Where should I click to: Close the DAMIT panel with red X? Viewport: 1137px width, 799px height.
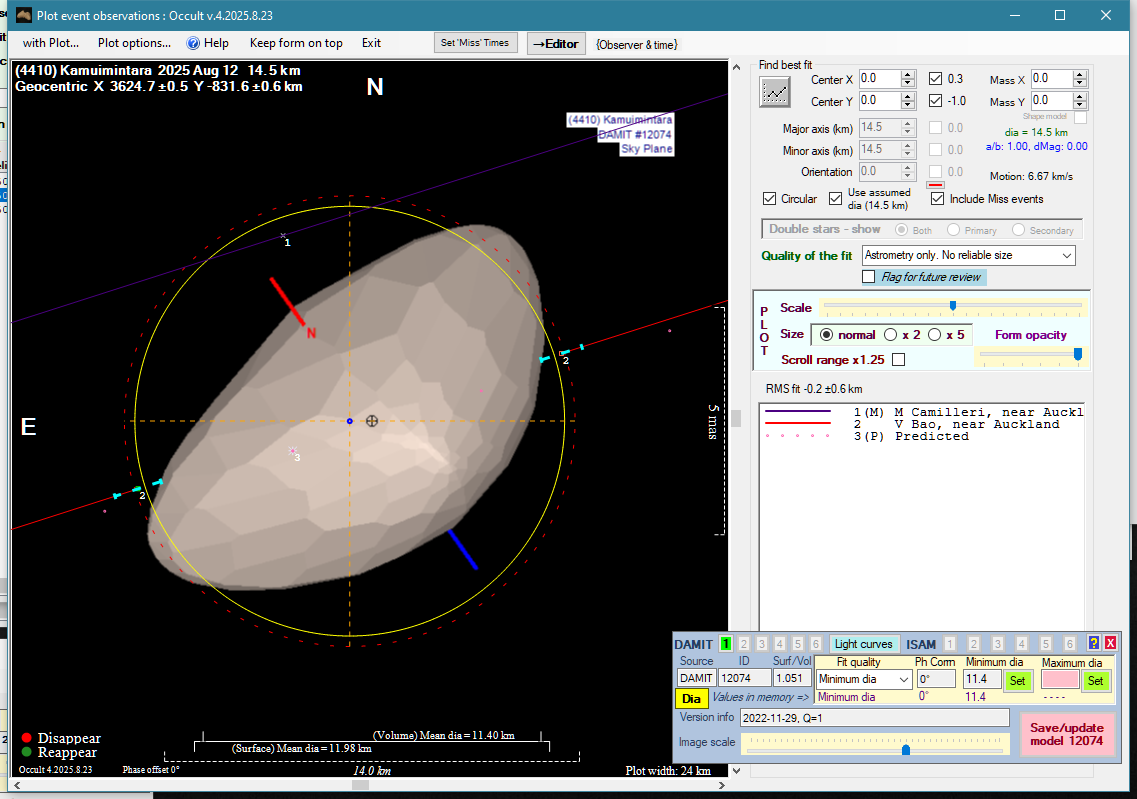click(1109, 644)
